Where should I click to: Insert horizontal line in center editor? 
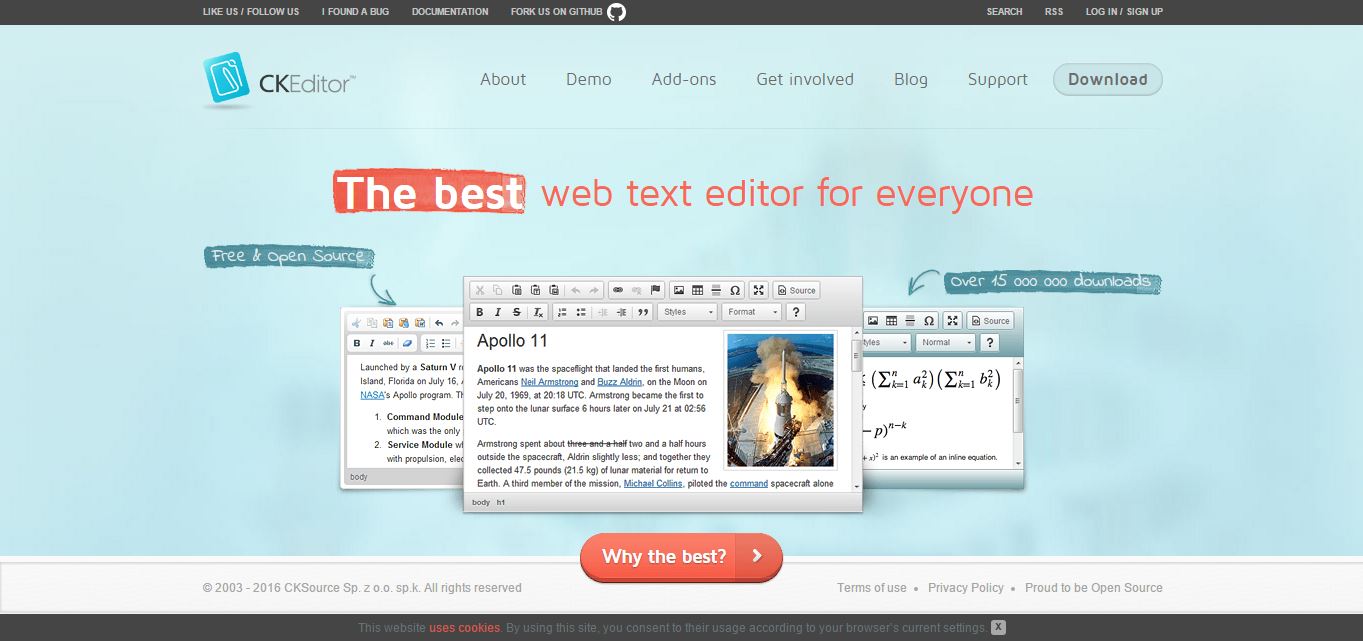716,290
